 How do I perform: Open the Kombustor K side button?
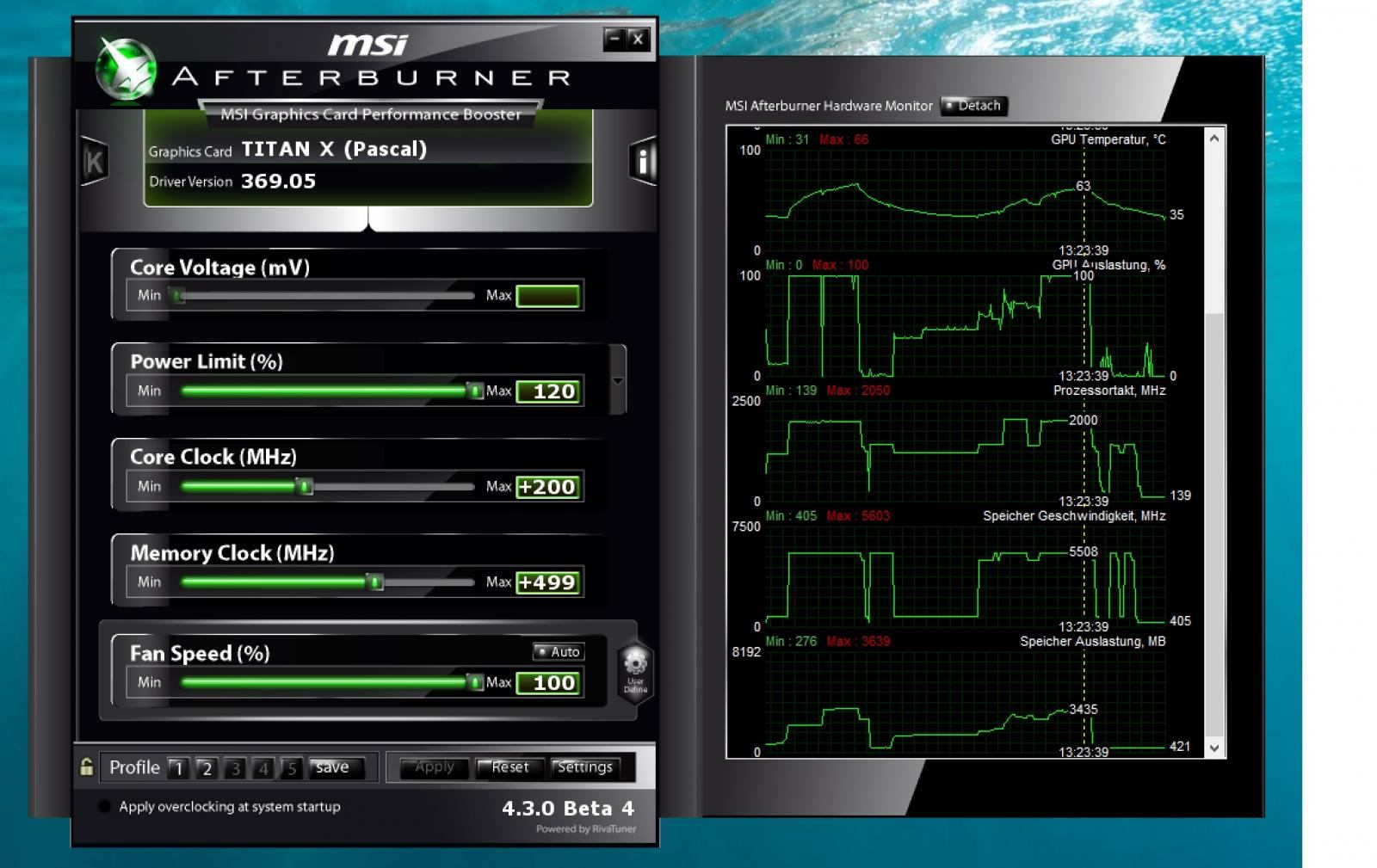click(94, 161)
